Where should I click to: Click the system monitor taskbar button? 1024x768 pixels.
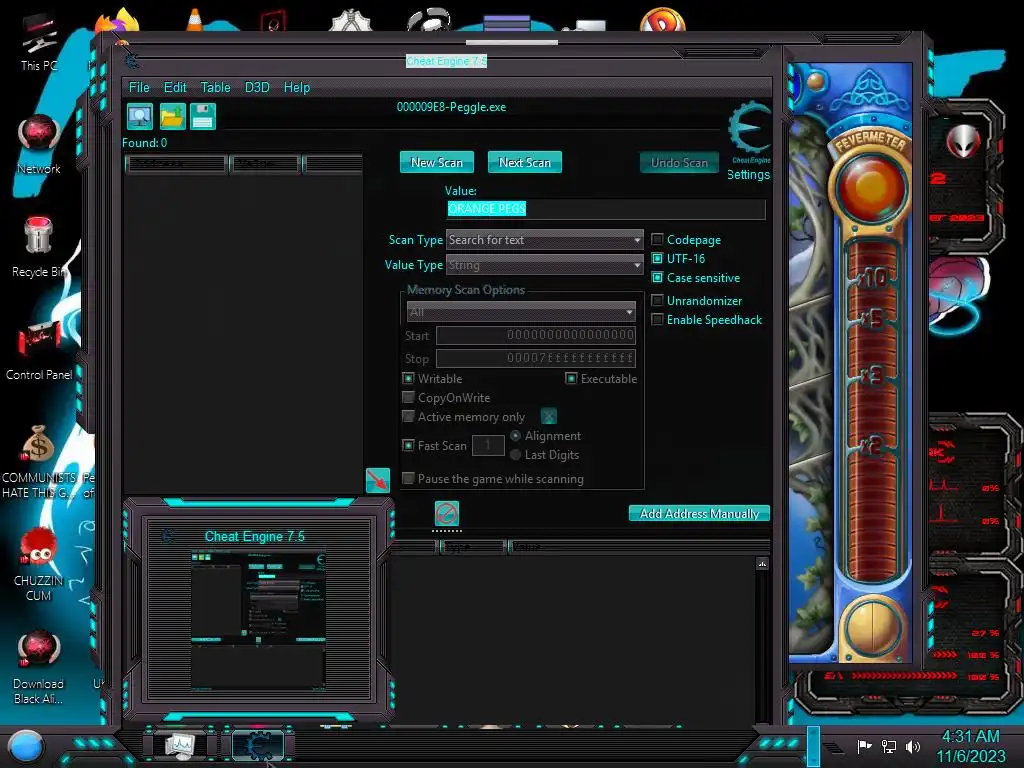point(179,744)
